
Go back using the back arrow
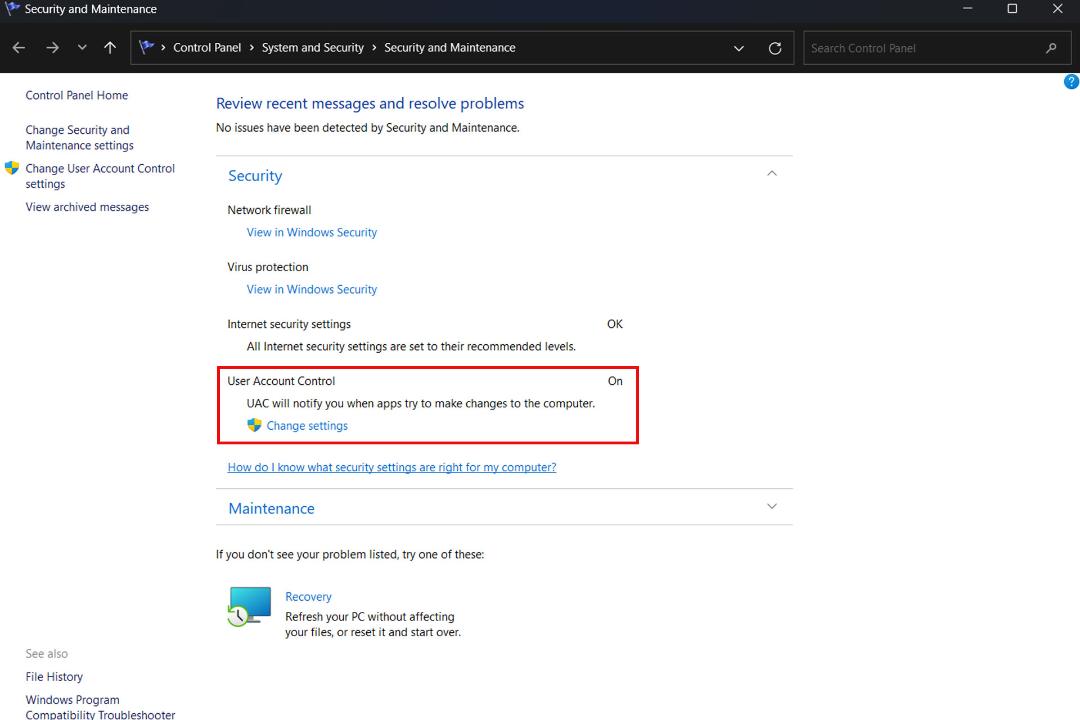tap(19, 48)
